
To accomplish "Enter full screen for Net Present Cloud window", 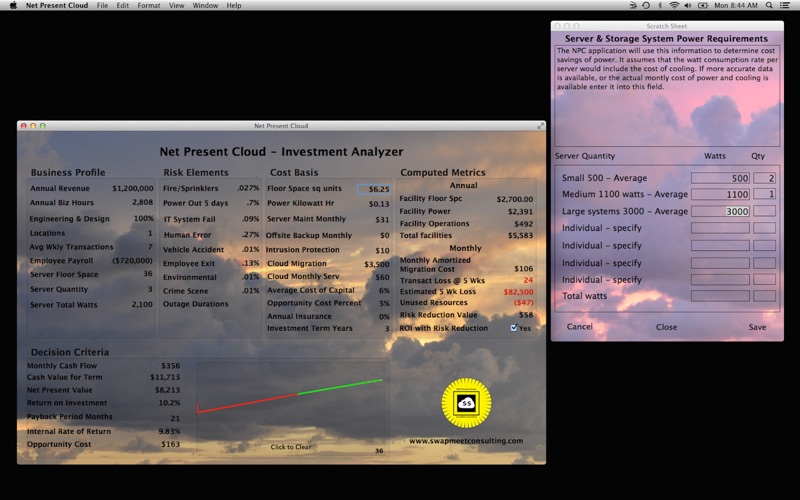I will click(x=541, y=126).
